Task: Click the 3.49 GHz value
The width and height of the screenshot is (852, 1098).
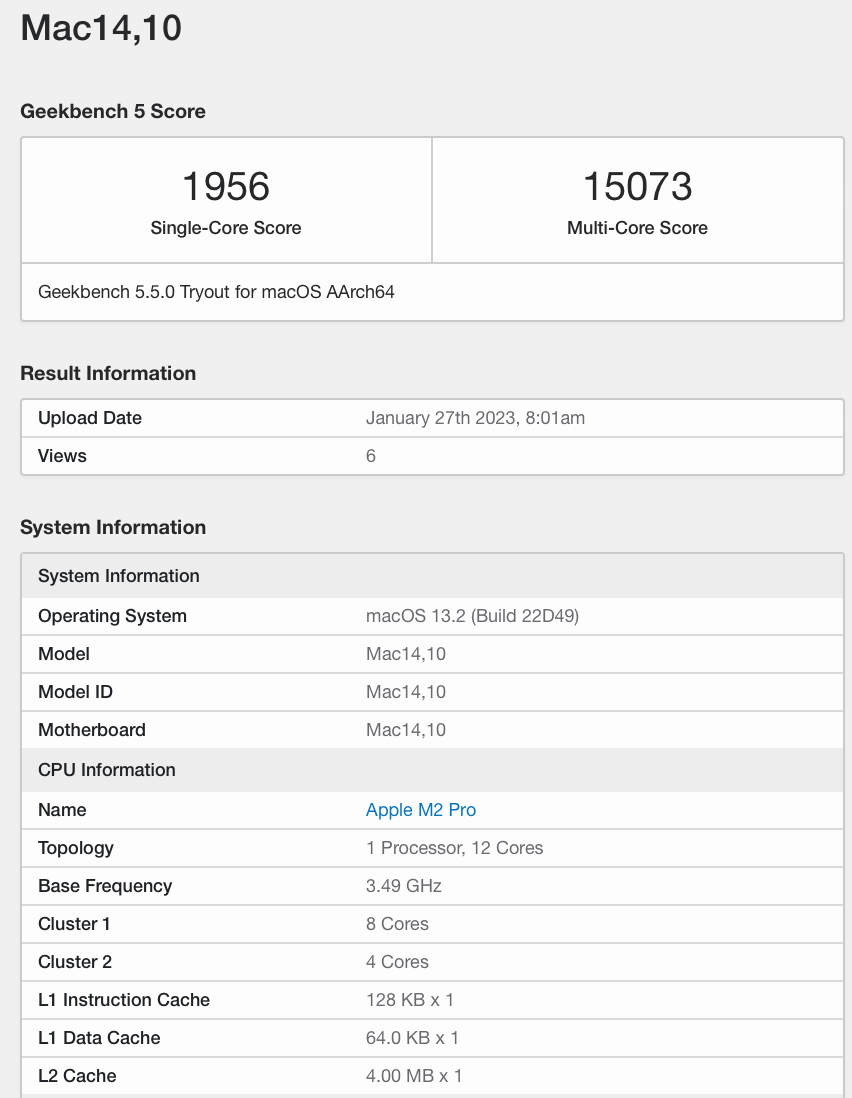Action: point(404,886)
